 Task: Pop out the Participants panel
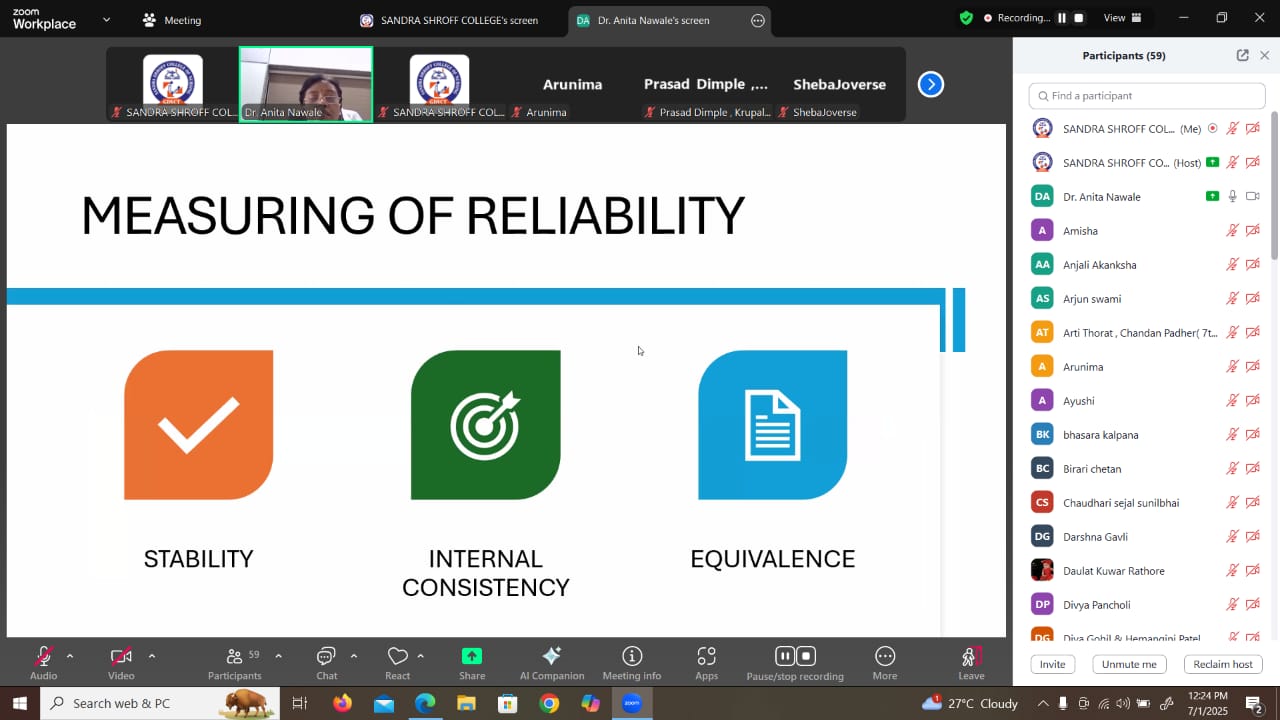pos(1242,56)
